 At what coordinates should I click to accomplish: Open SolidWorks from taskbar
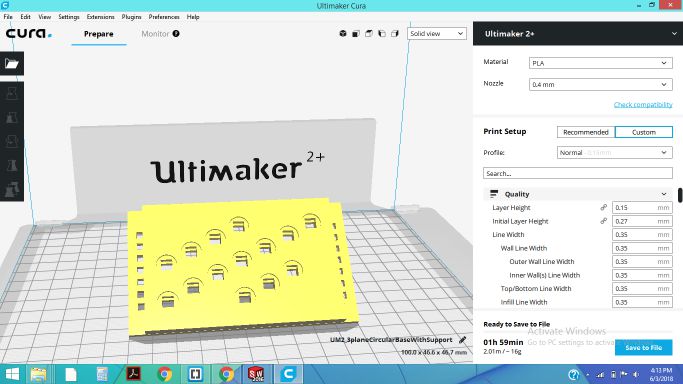pos(256,374)
